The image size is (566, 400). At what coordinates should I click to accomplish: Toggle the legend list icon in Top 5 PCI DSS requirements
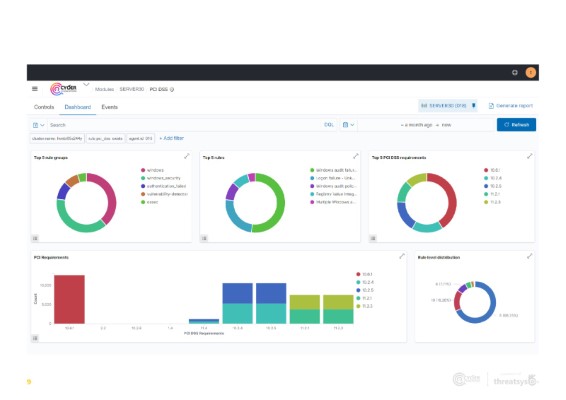pyautogui.click(x=373, y=238)
